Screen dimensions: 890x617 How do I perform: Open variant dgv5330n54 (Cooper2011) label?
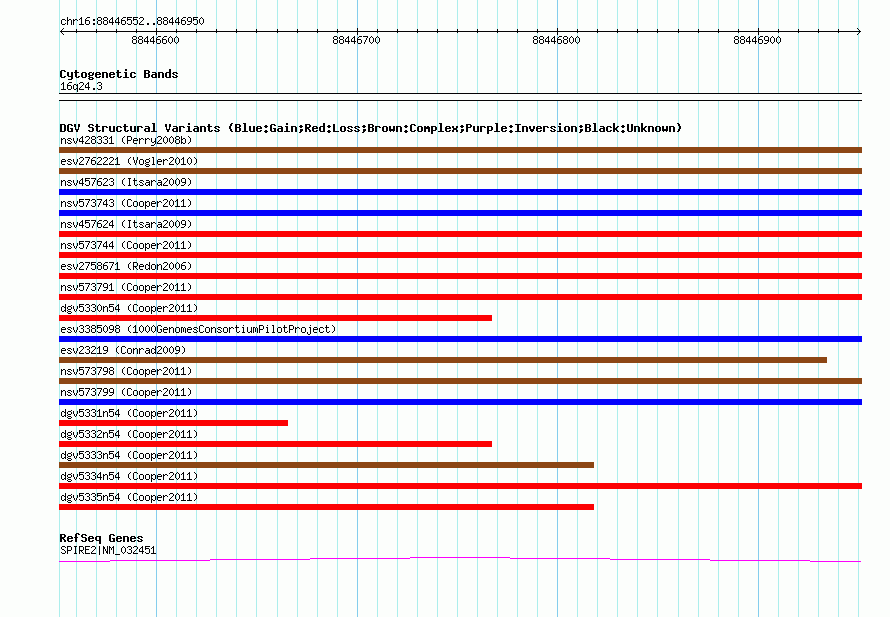click(129, 308)
